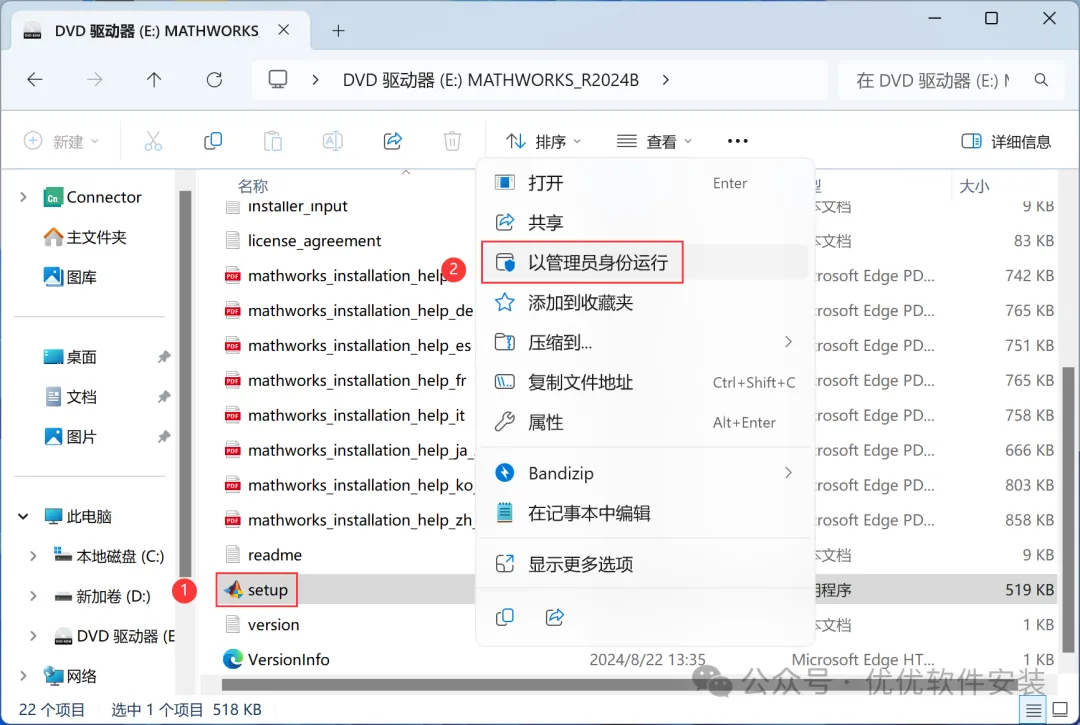Close the DVD drive MATHWORKS tab
1080x725 pixels.
click(283, 30)
